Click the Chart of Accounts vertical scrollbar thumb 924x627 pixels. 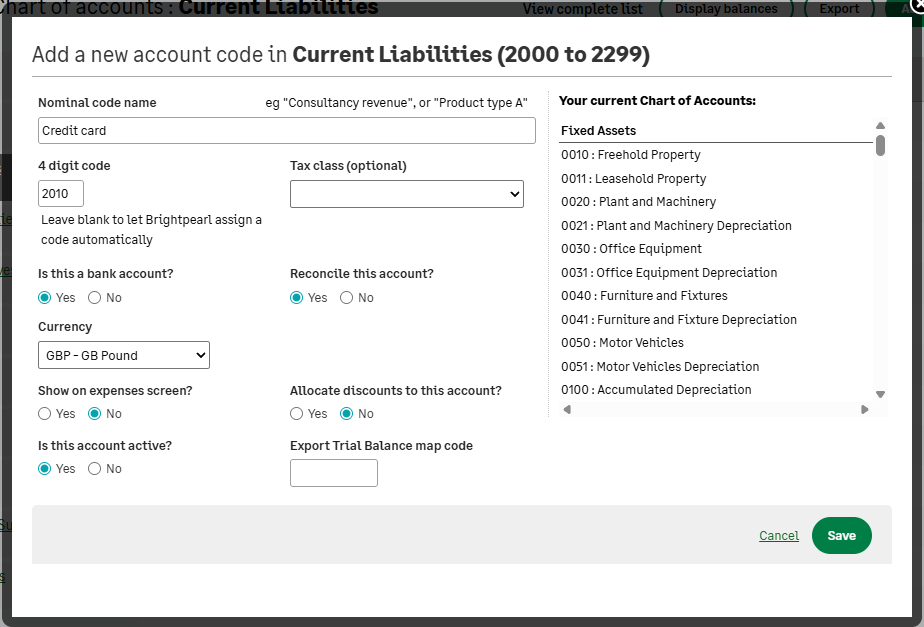pos(880,146)
